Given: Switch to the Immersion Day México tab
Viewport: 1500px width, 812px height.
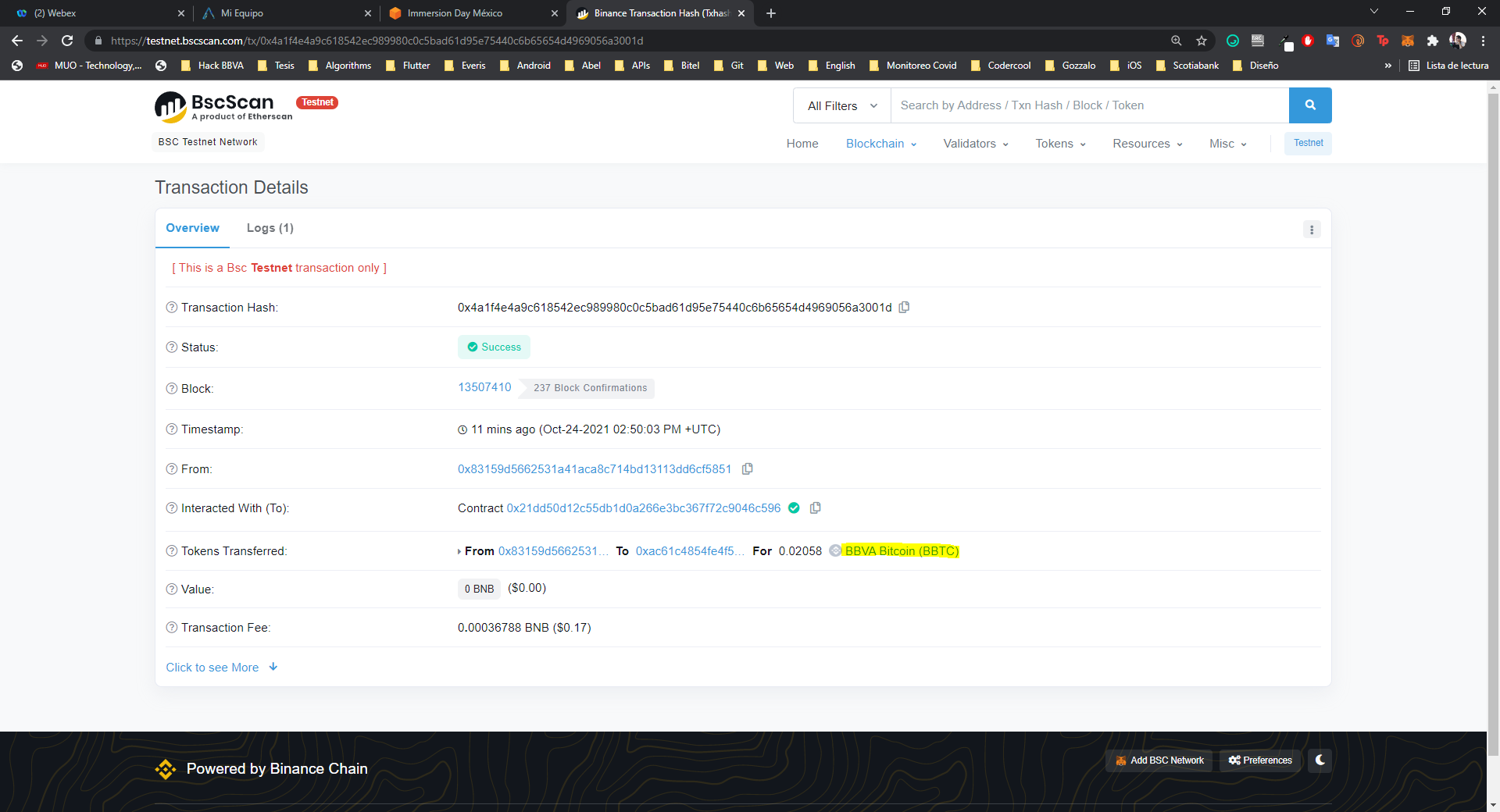Looking at the screenshot, I should (473, 13).
